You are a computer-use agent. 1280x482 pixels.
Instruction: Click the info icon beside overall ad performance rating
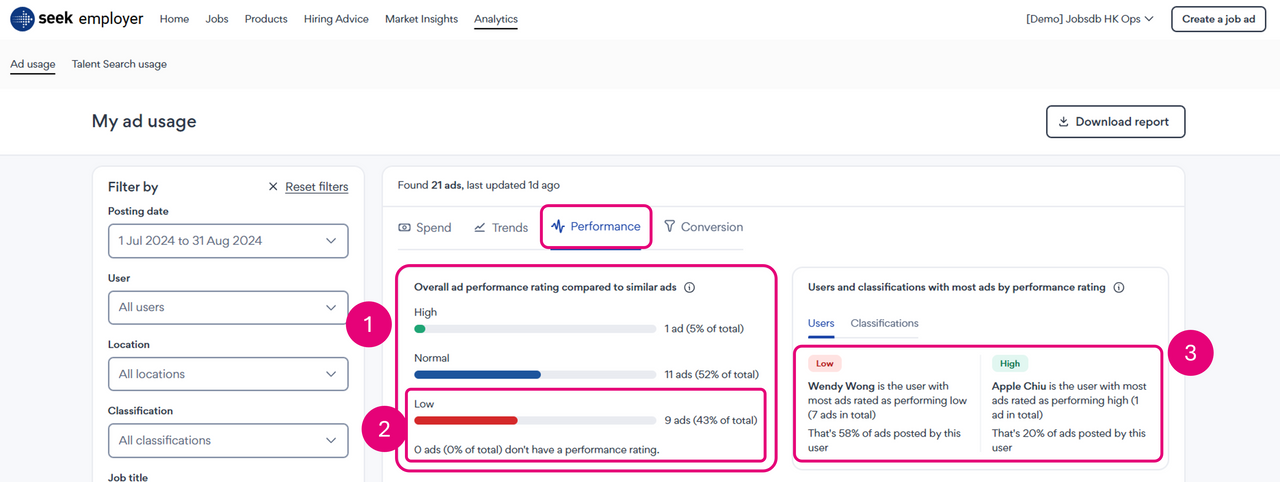coord(690,288)
